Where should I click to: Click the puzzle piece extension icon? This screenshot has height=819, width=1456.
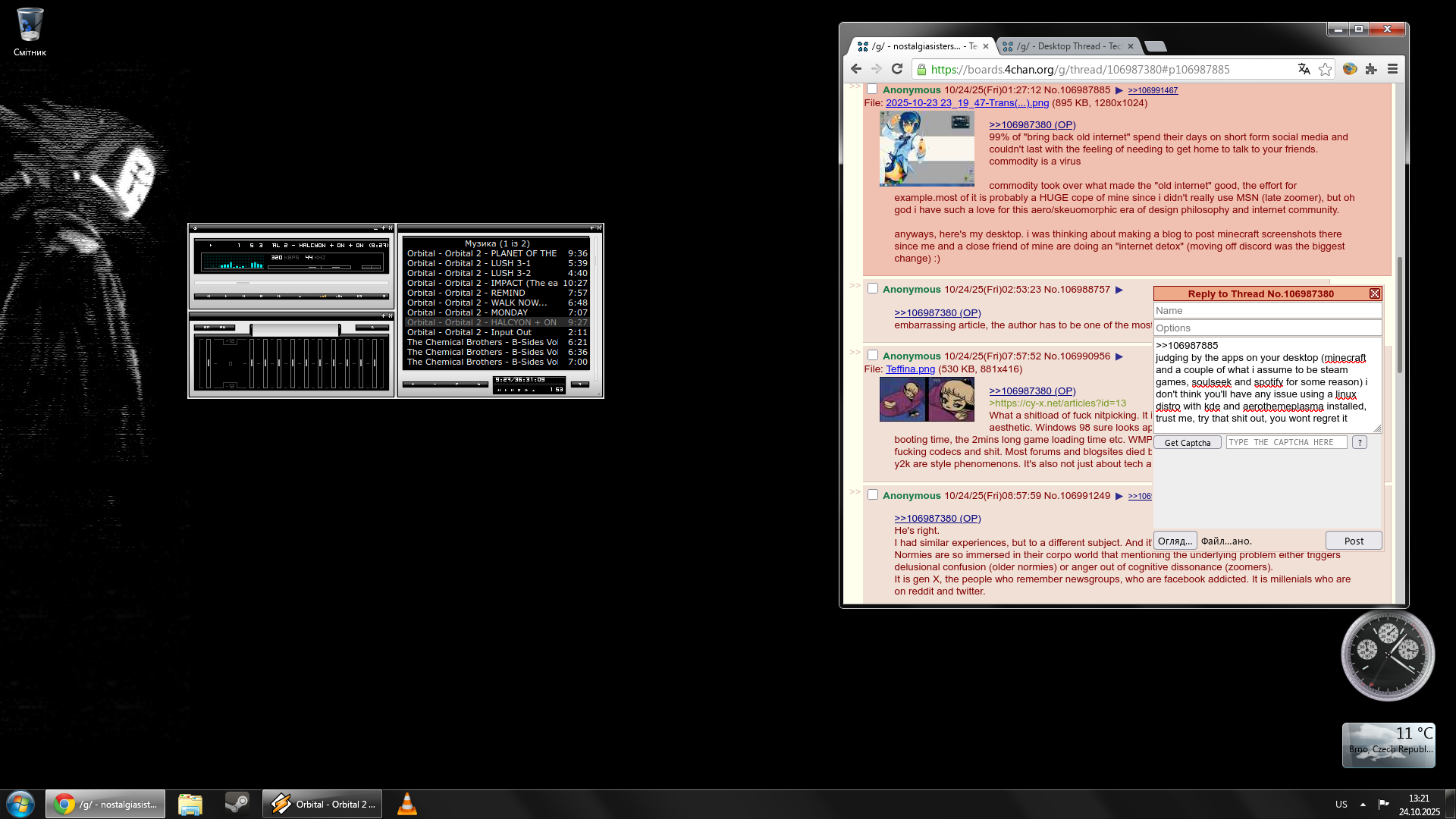point(1371,69)
